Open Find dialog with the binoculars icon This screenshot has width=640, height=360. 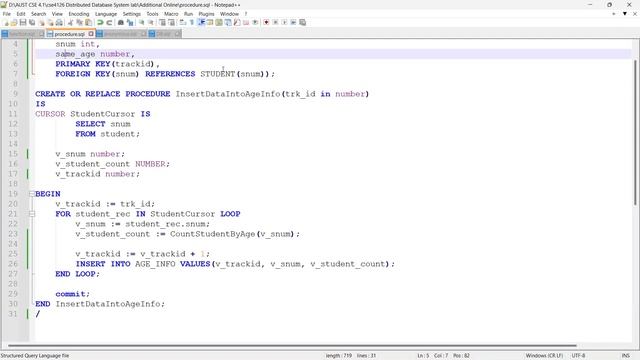[x=121, y=22]
